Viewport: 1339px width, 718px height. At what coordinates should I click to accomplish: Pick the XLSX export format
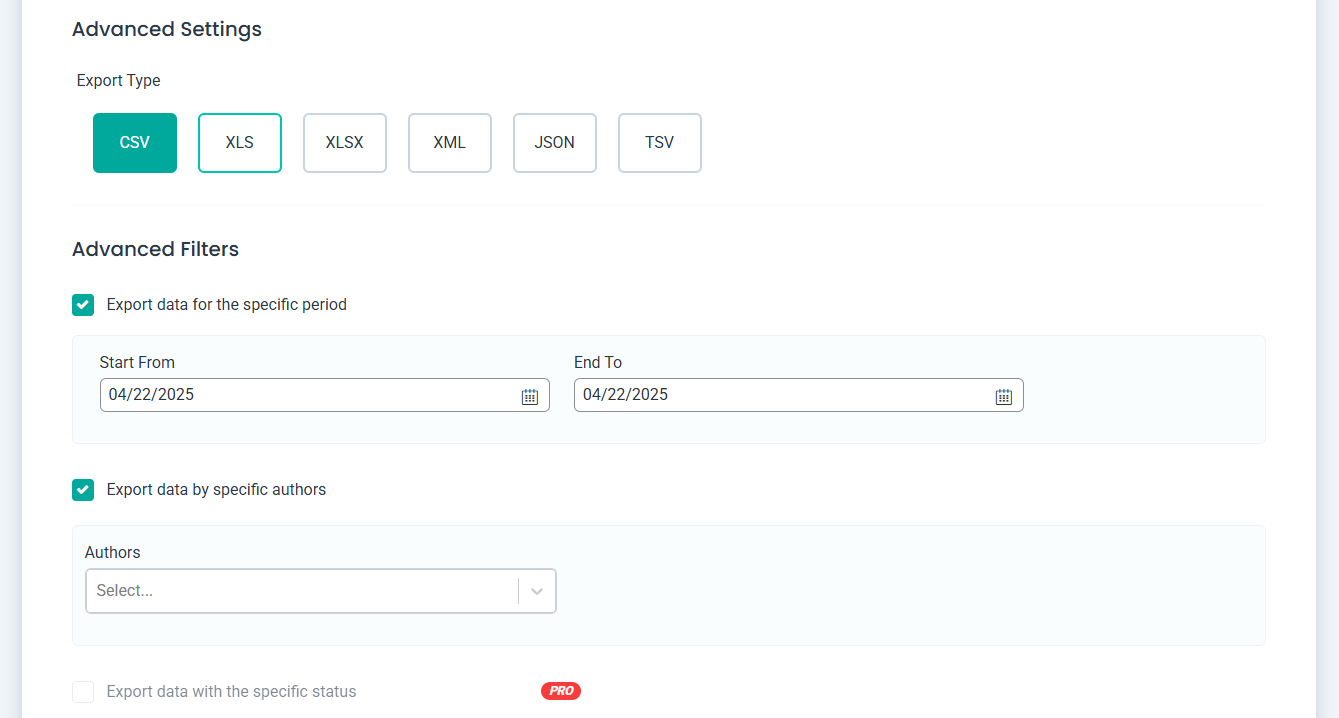pos(345,143)
